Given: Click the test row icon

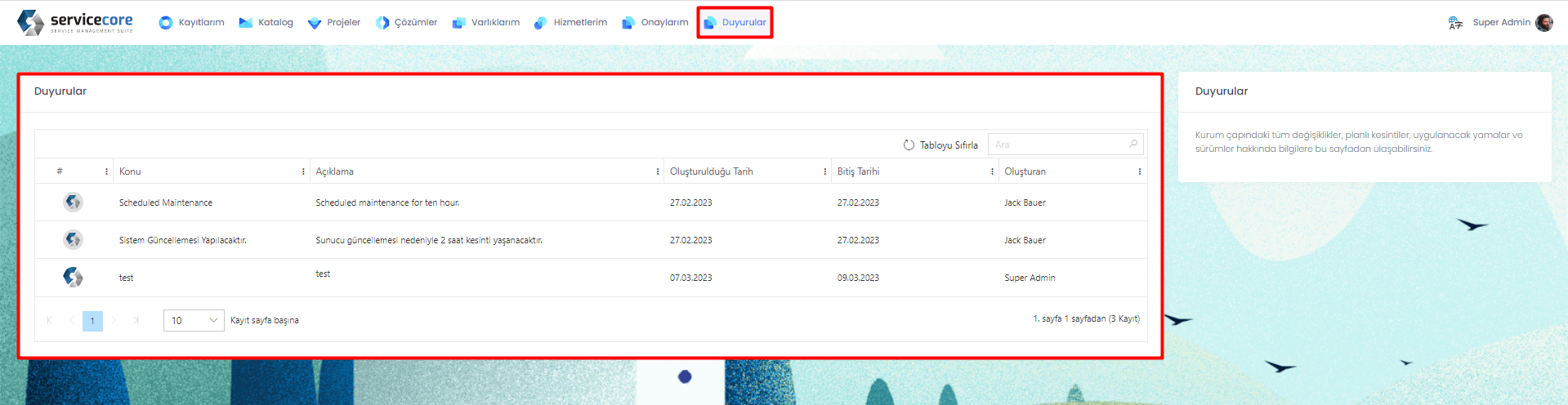Looking at the screenshot, I should coord(73,277).
